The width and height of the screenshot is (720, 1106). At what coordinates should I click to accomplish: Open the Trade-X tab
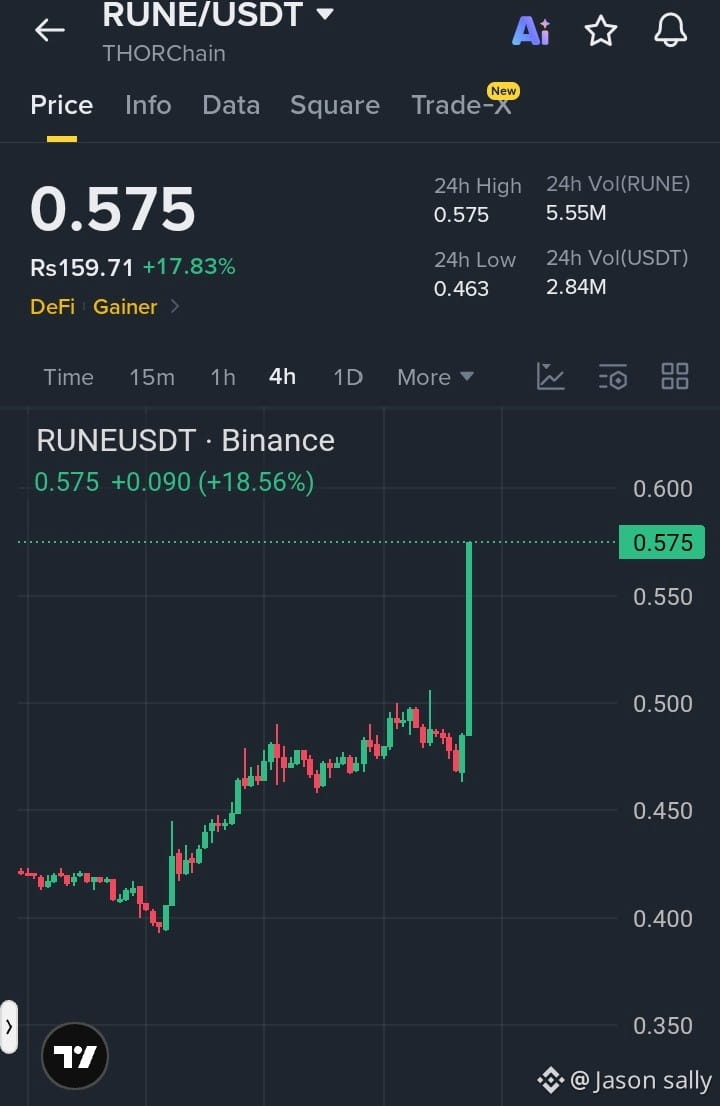pyautogui.click(x=461, y=105)
